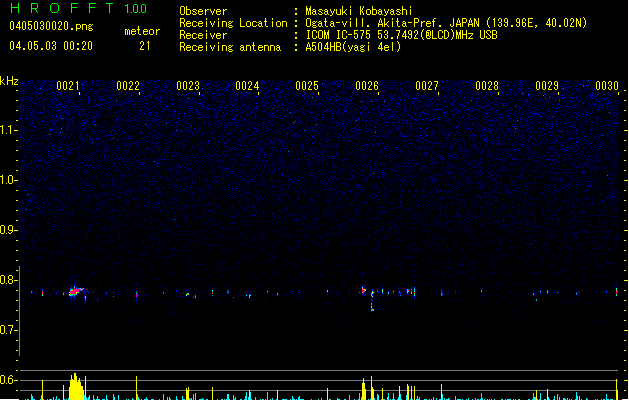Click the 0023 time marker
629x400 pixels.
click(188, 86)
